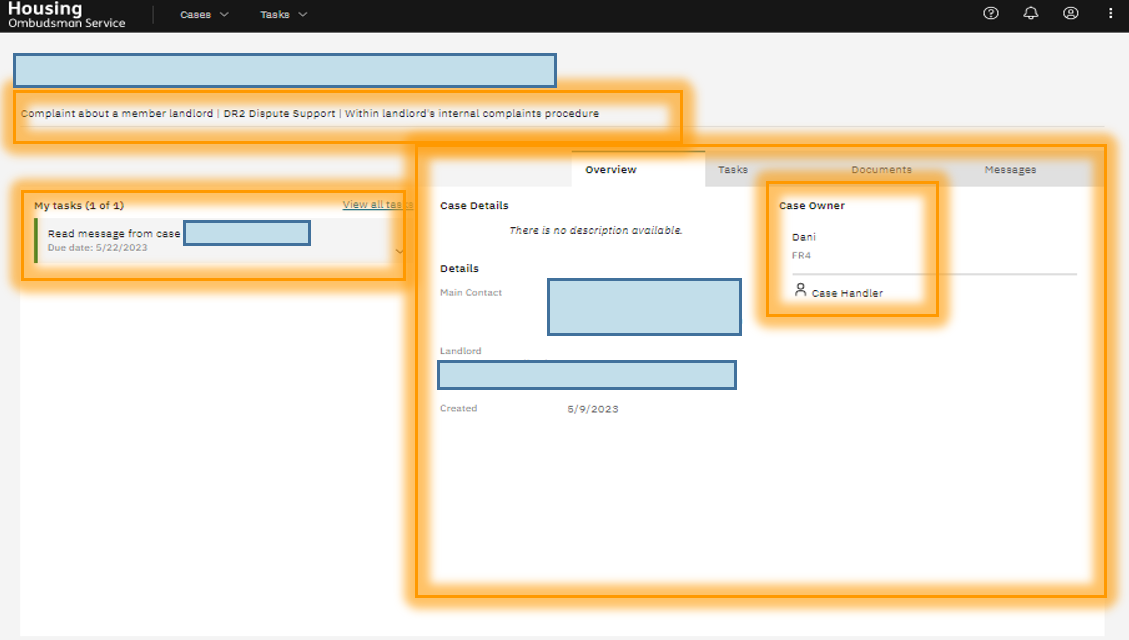
Task: Switch to the Tasks tab in case panel
Action: pos(733,170)
